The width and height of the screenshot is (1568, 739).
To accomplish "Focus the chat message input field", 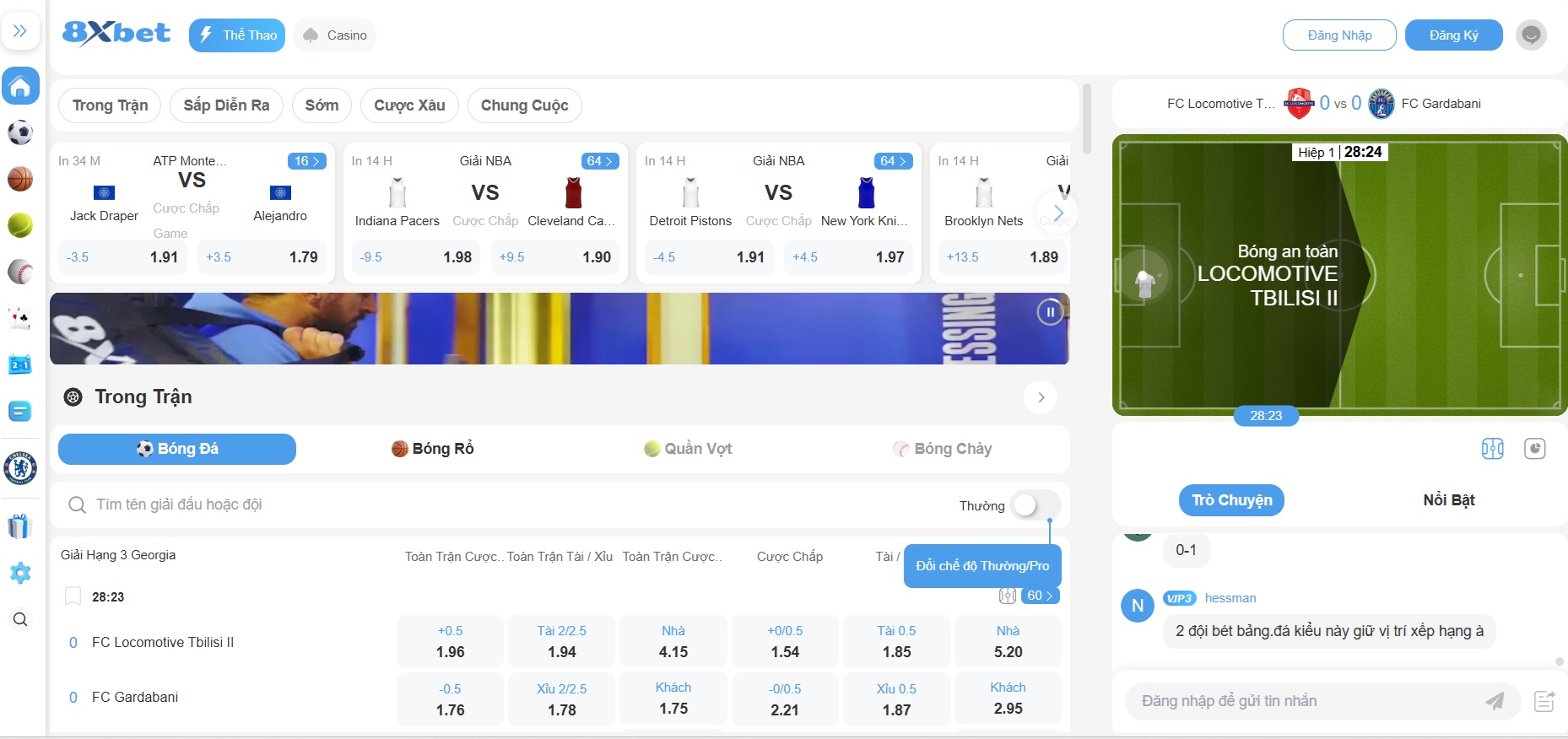I will 1304,701.
